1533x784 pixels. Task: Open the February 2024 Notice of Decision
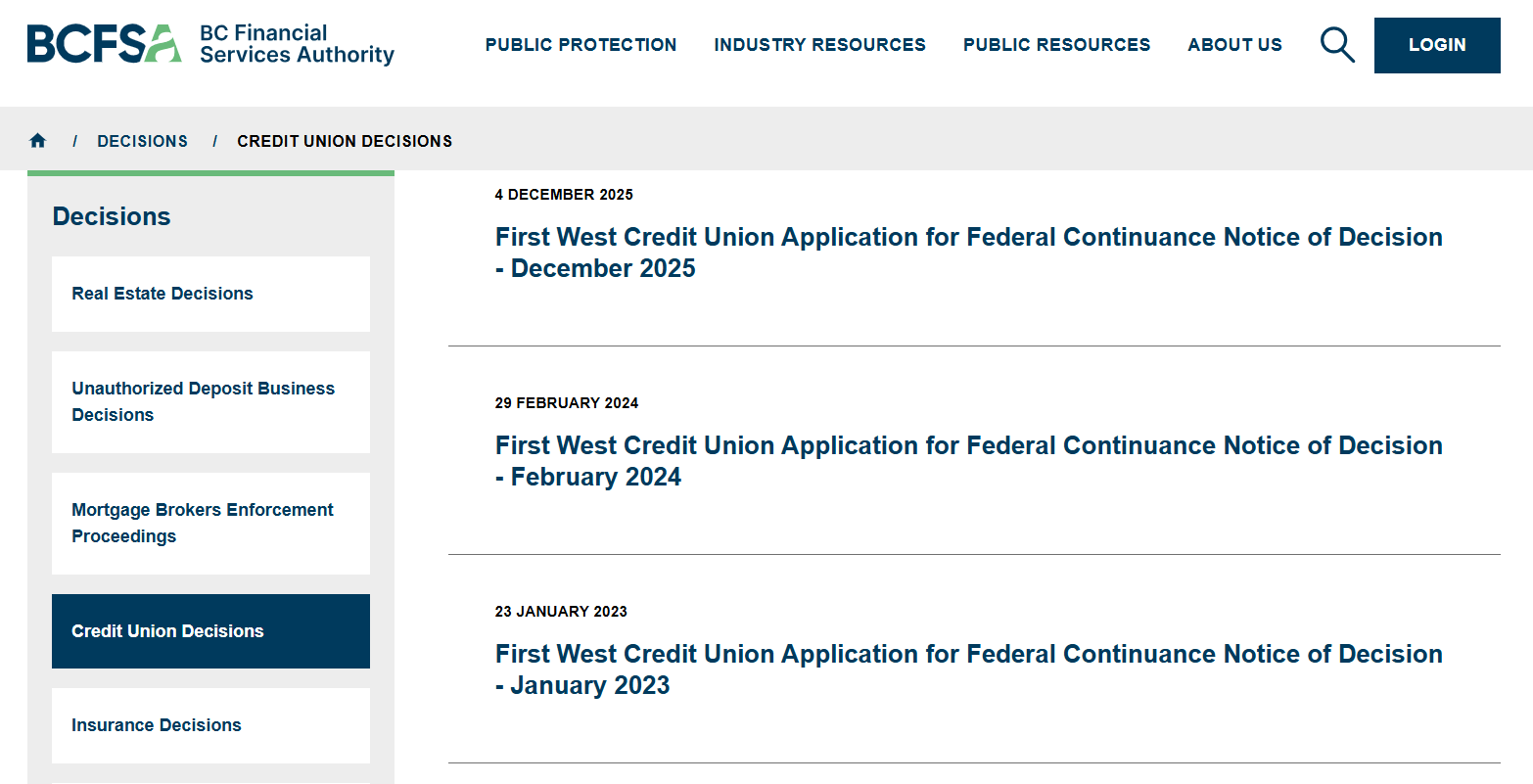coord(968,461)
